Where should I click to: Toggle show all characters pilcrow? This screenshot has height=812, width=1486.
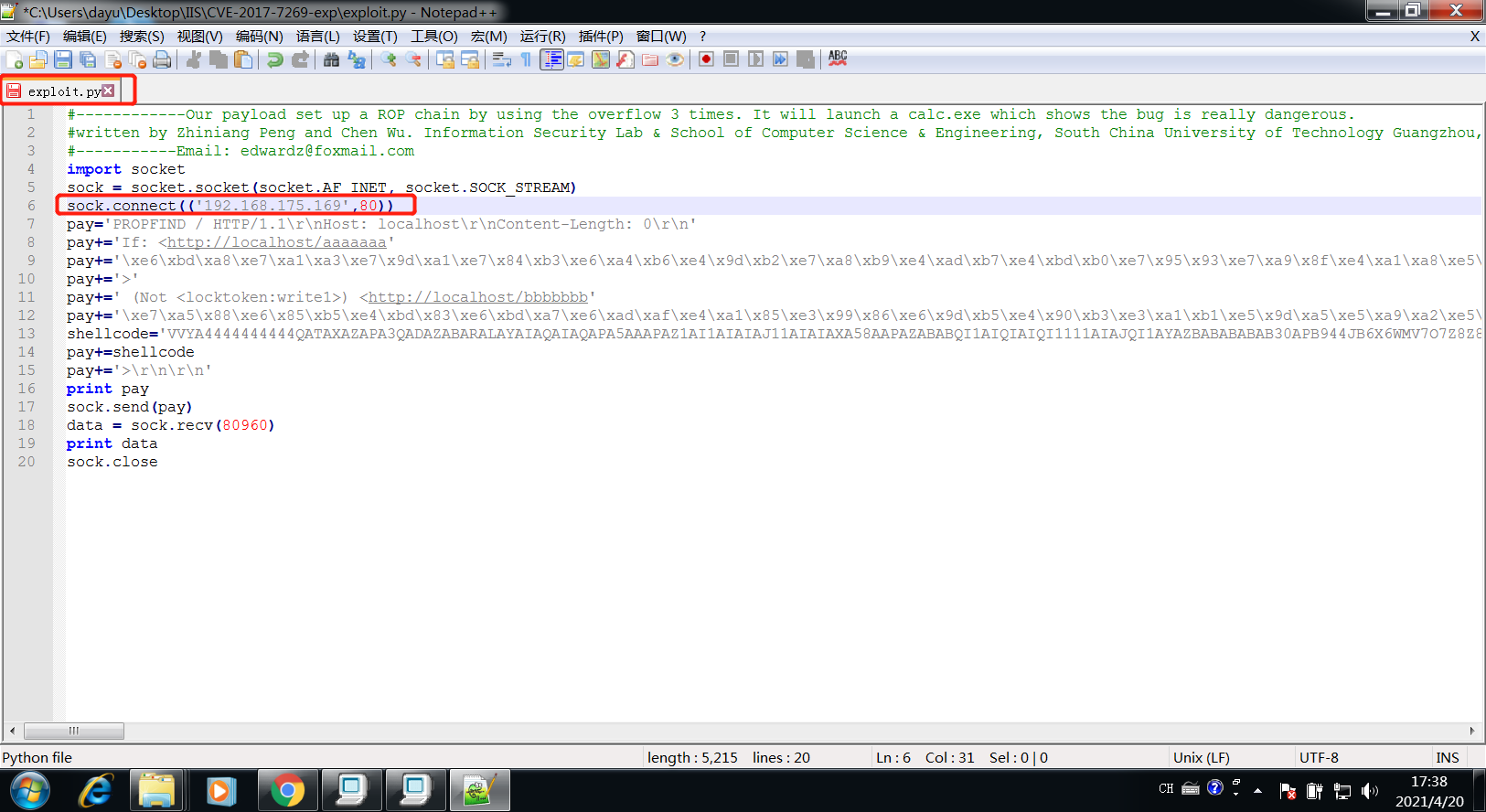(x=526, y=59)
